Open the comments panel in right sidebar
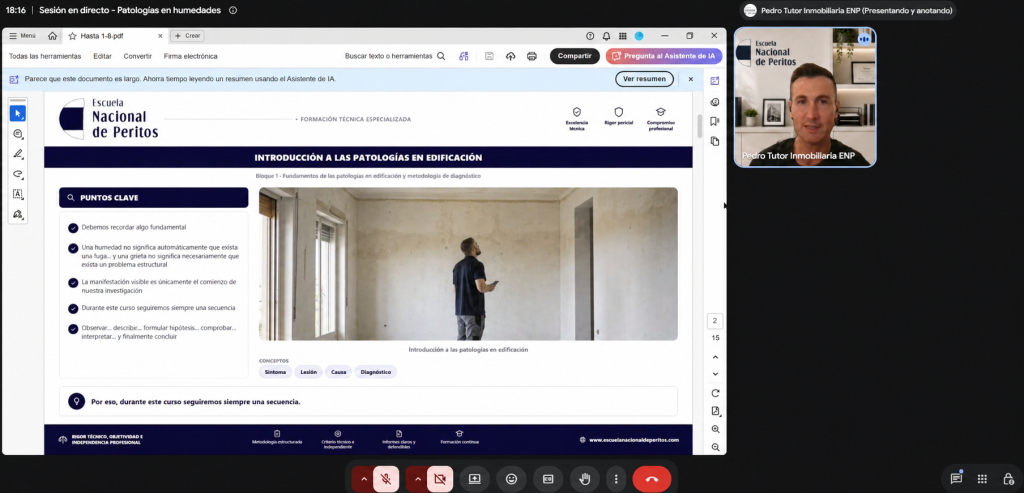This screenshot has width=1024, height=493. coord(715,102)
